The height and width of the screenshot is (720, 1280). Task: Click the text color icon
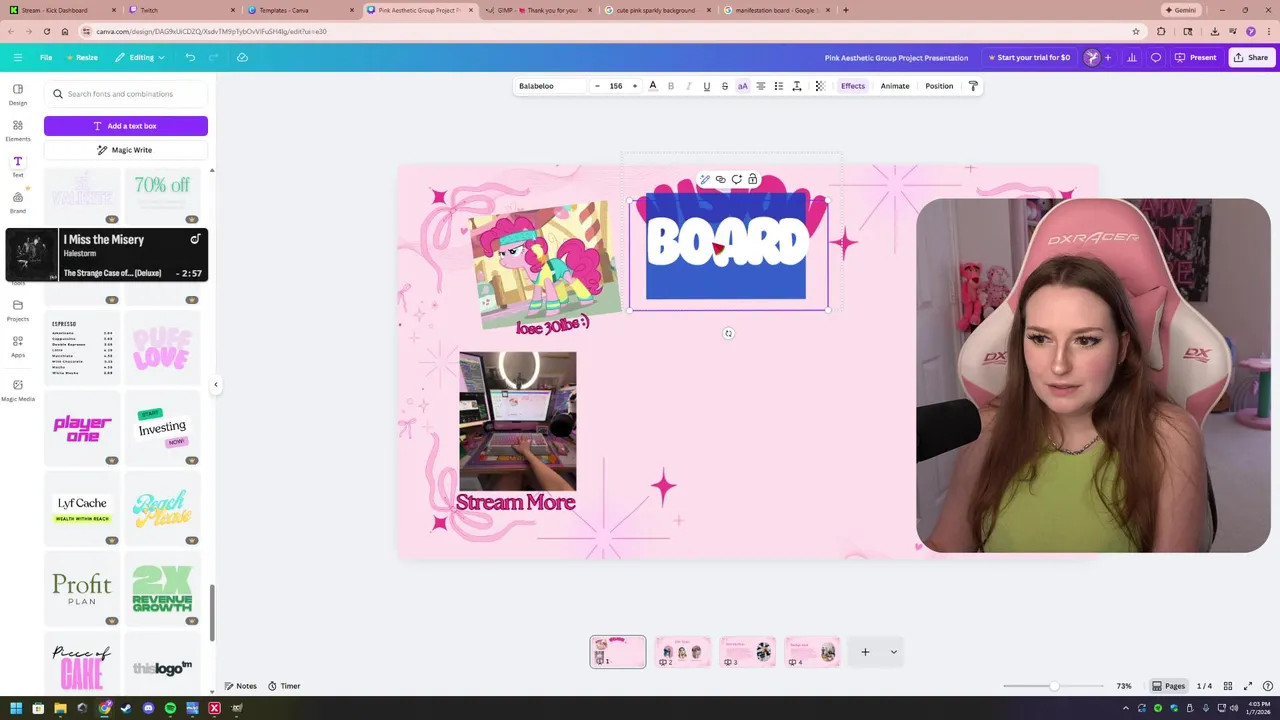tap(653, 86)
